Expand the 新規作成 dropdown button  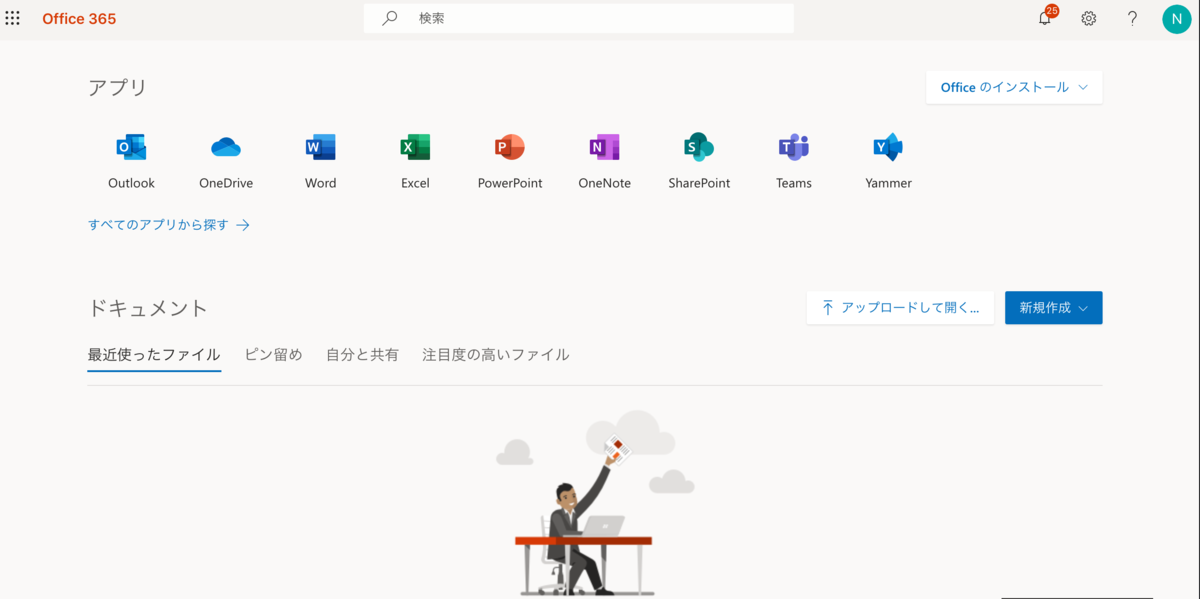pyautogui.click(x=1054, y=308)
